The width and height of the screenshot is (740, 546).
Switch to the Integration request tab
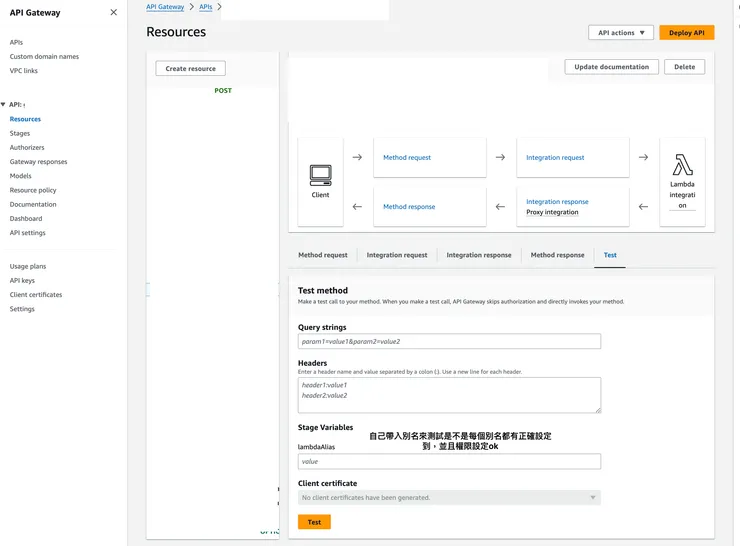click(x=397, y=255)
